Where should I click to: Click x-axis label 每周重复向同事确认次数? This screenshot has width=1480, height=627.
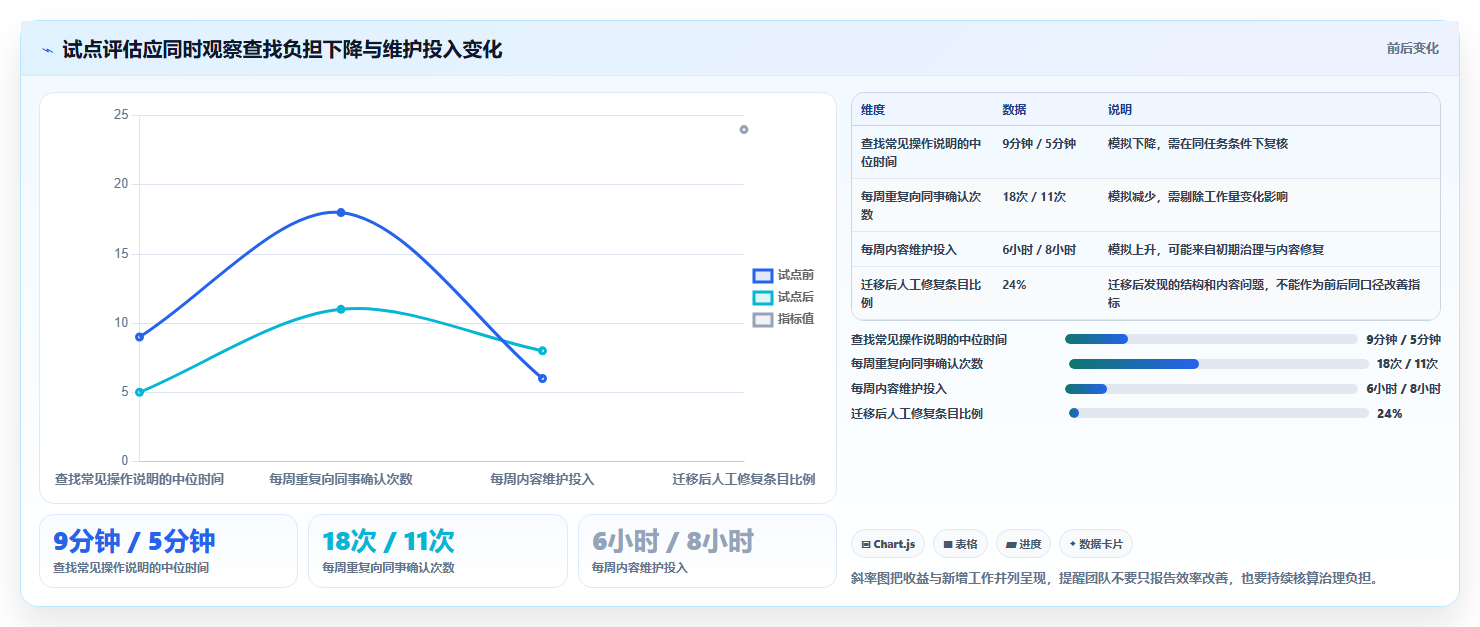[x=341, y=479]
